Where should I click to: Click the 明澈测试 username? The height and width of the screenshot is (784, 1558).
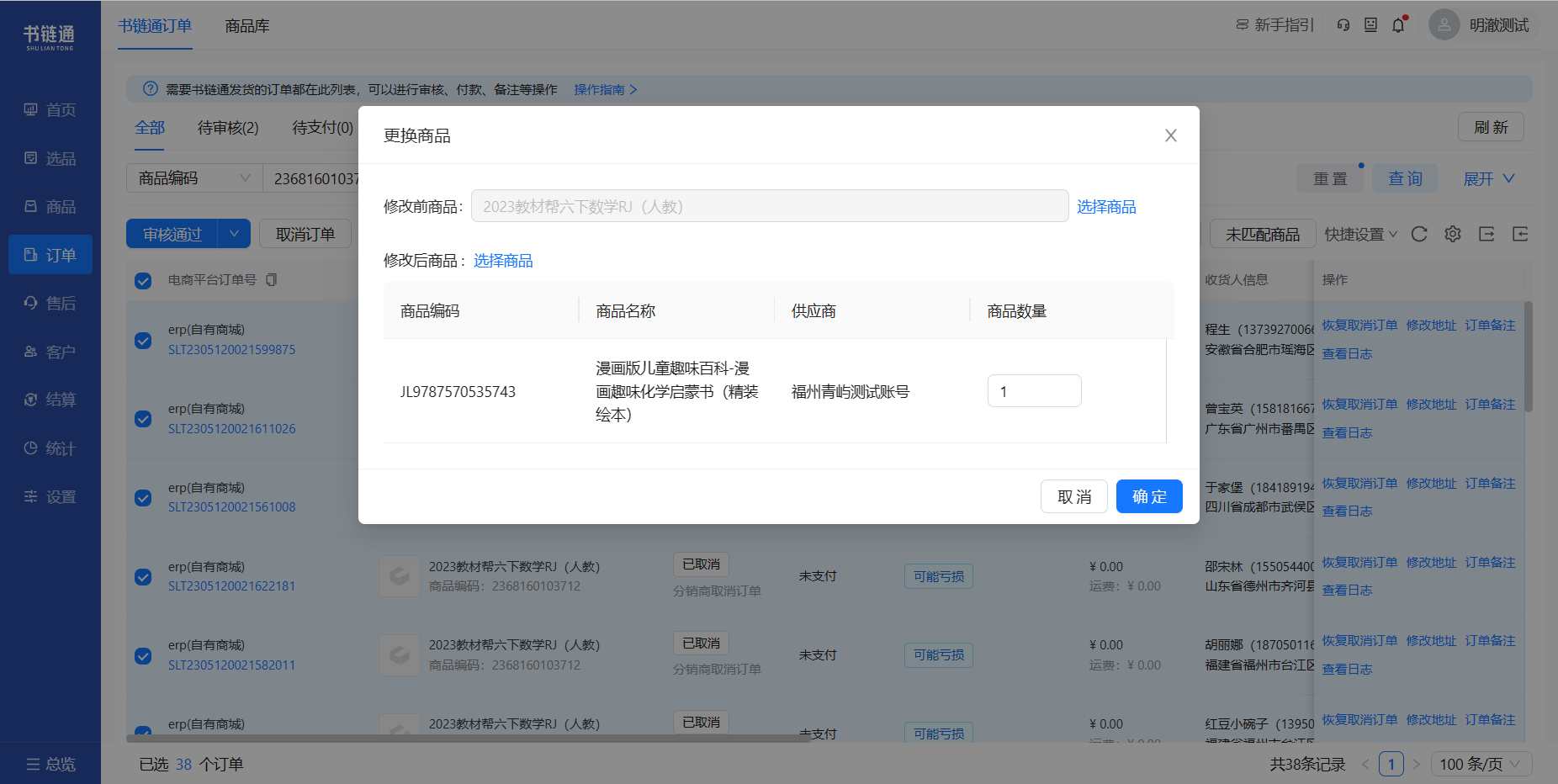pos(1499,25)
